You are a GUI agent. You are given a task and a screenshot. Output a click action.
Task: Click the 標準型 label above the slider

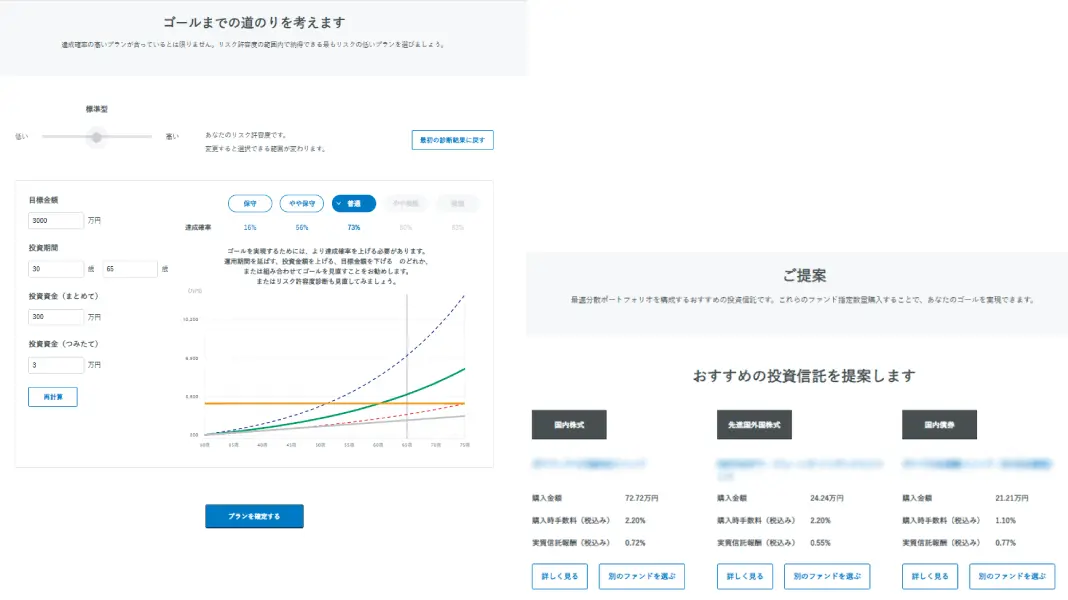click(x=97, y=109)
